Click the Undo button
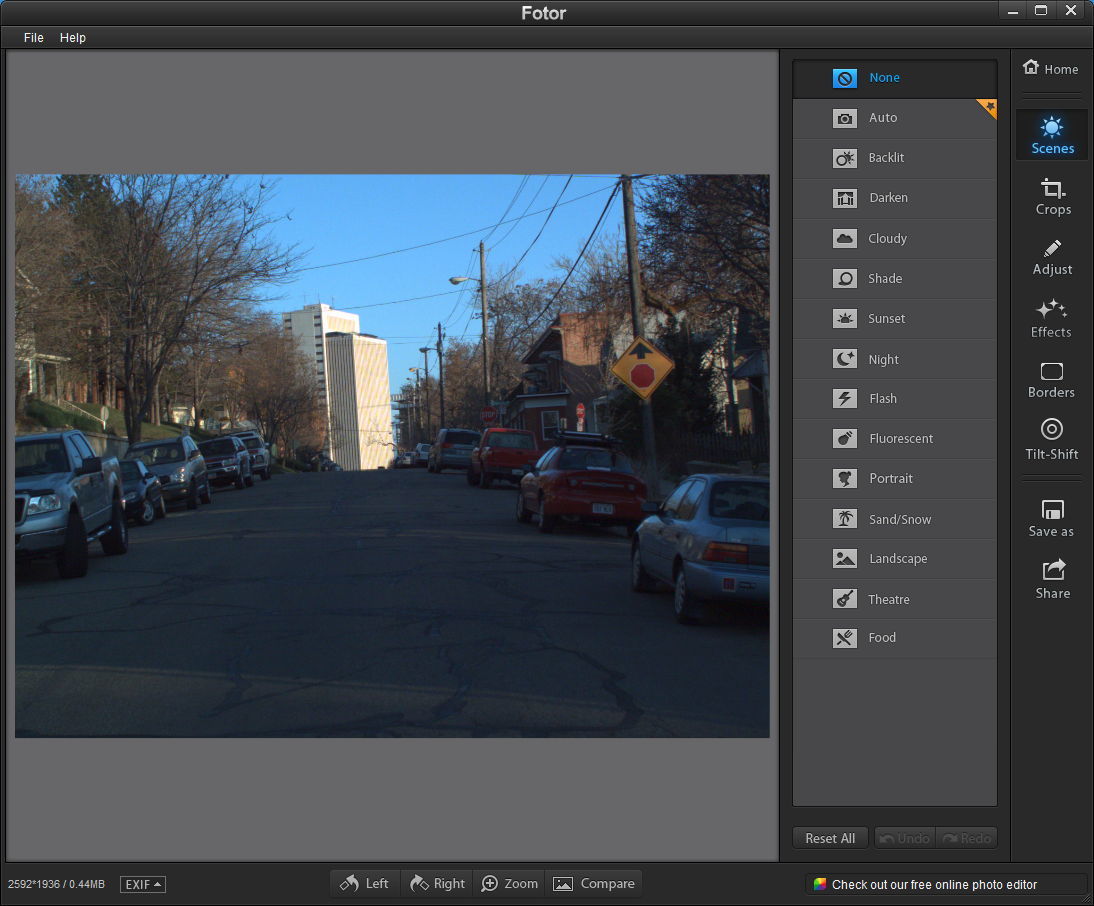The width and height of the screenshot is (1094, 906). tap(905, 838)
